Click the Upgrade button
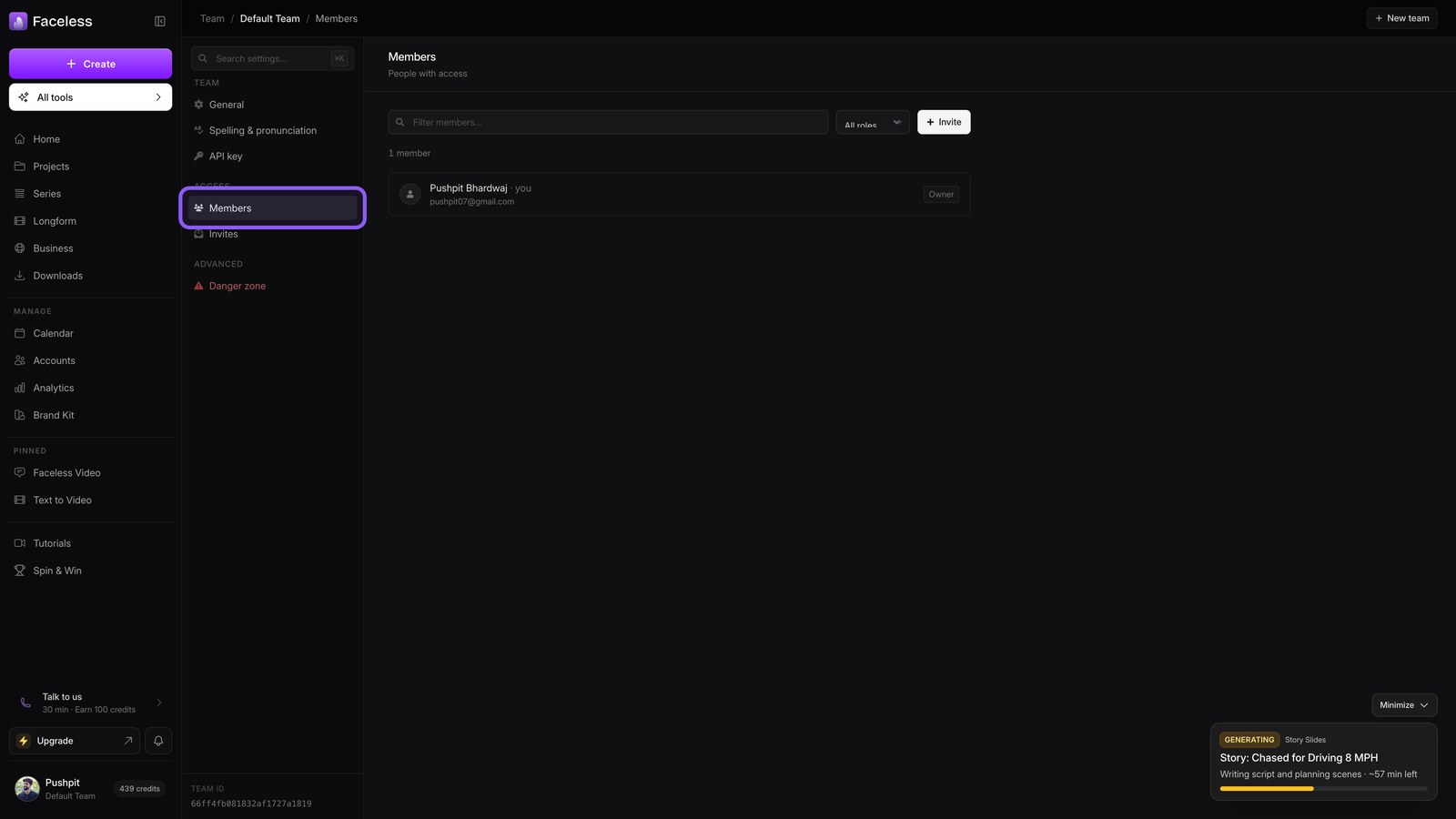1456x819 pixels. pos(75,741)
